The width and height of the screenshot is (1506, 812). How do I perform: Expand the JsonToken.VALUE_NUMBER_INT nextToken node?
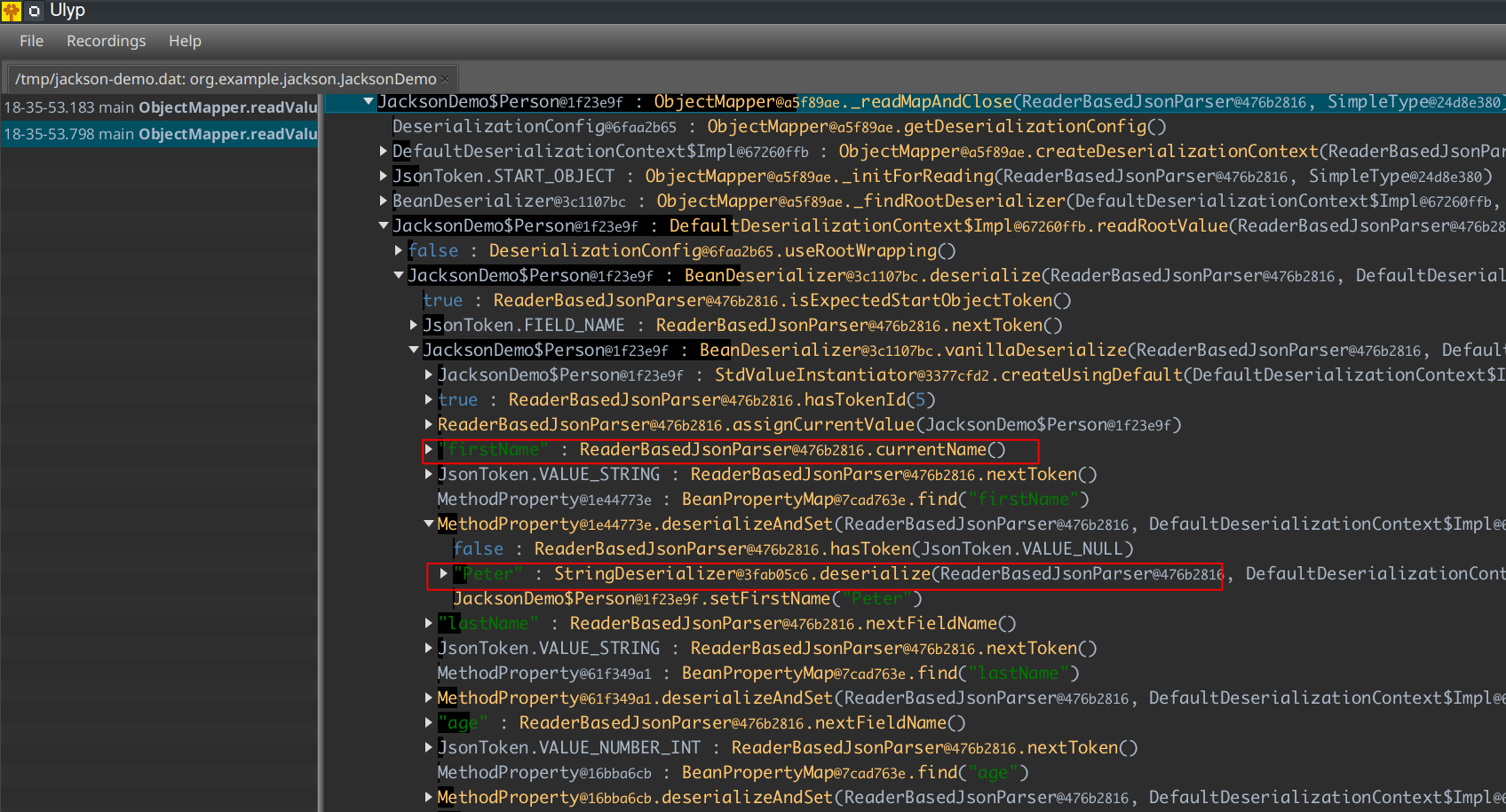(429, 748)
